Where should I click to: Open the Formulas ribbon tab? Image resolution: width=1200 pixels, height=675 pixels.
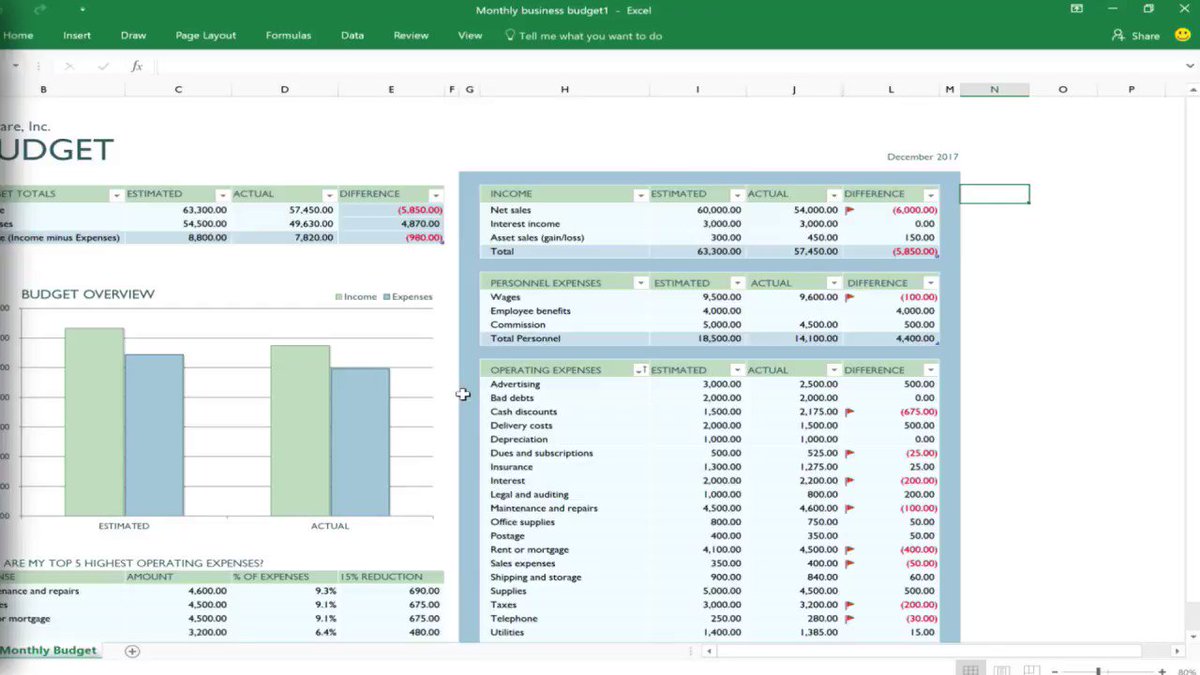click(288, 35)
